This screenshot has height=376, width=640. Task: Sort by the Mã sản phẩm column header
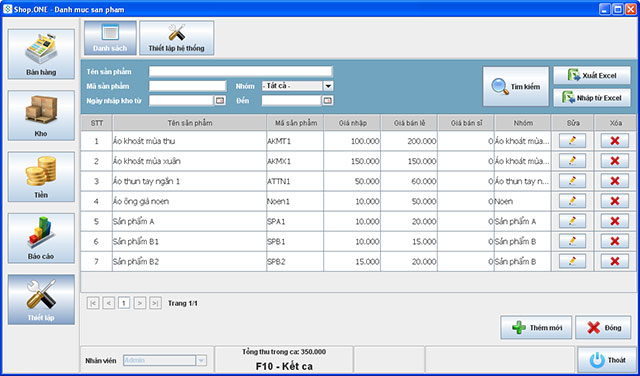[296, 123]
